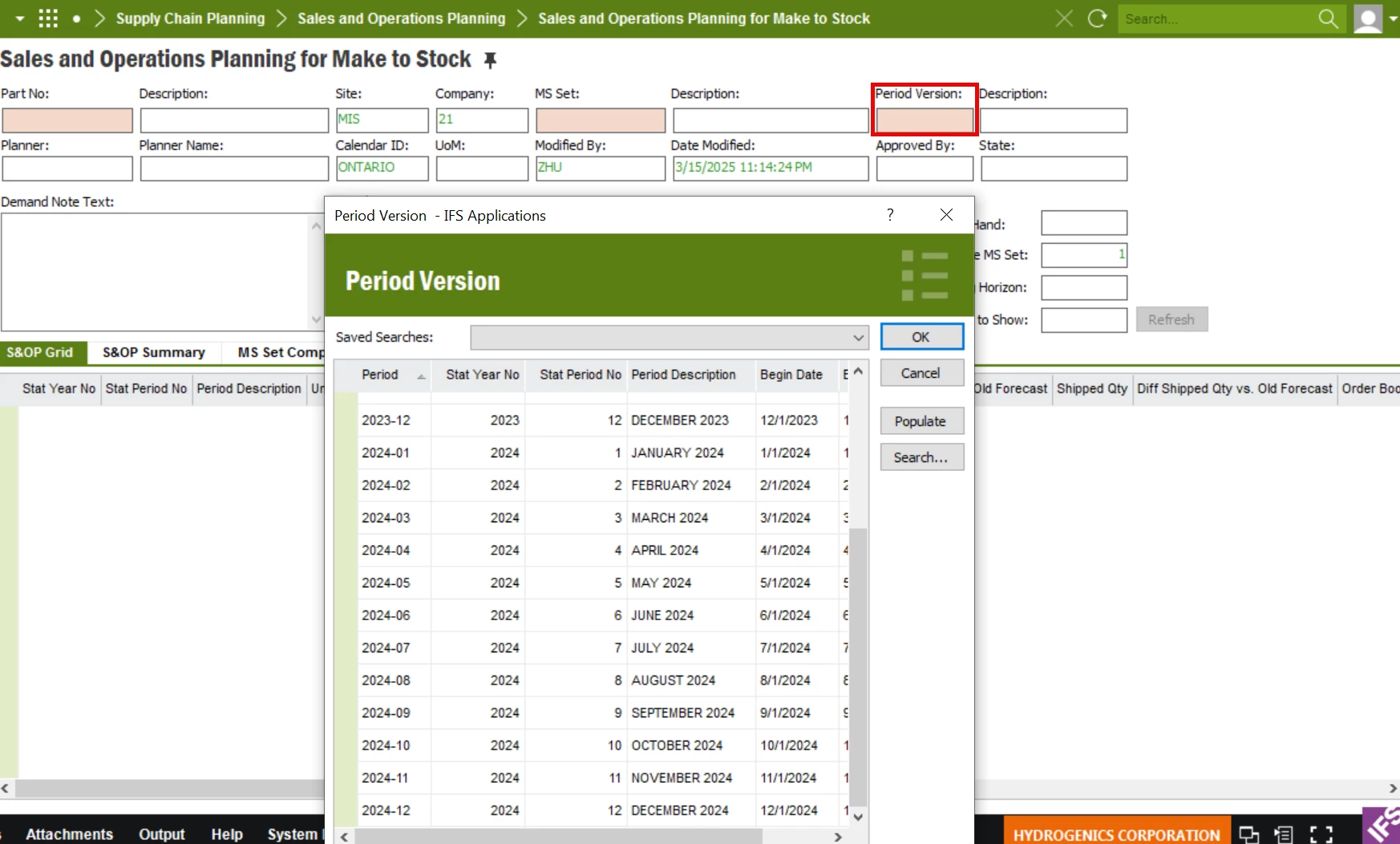1400x844 pixels.
Task: Click the Part No input field
Action: [67, 120]
